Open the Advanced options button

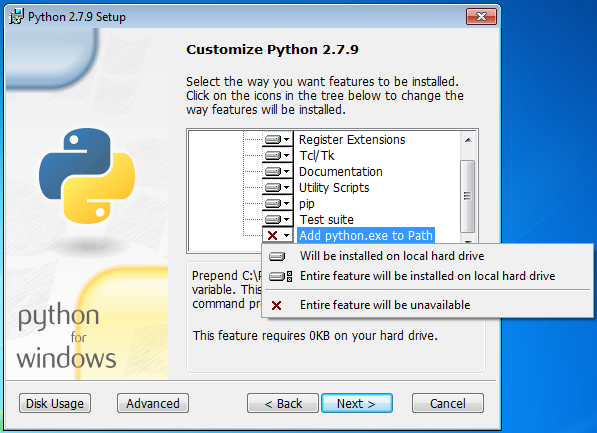click(x=153, y=403)
